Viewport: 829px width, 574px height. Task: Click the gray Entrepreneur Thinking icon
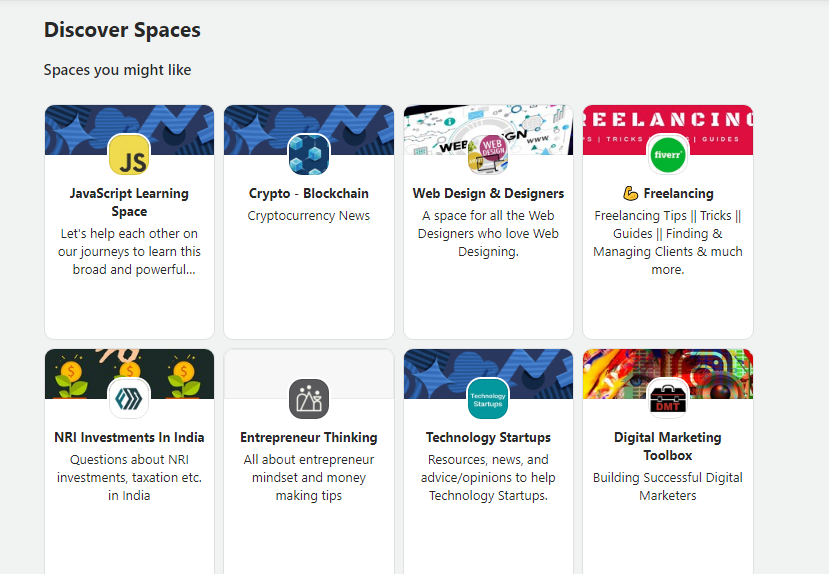click(x=309, y=399)
